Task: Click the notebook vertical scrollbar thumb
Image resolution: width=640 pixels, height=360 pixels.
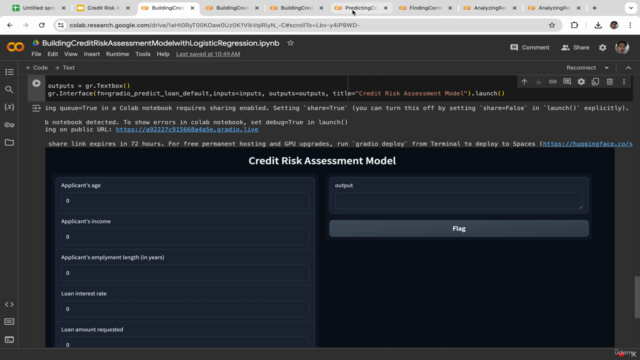Action: 637,297
